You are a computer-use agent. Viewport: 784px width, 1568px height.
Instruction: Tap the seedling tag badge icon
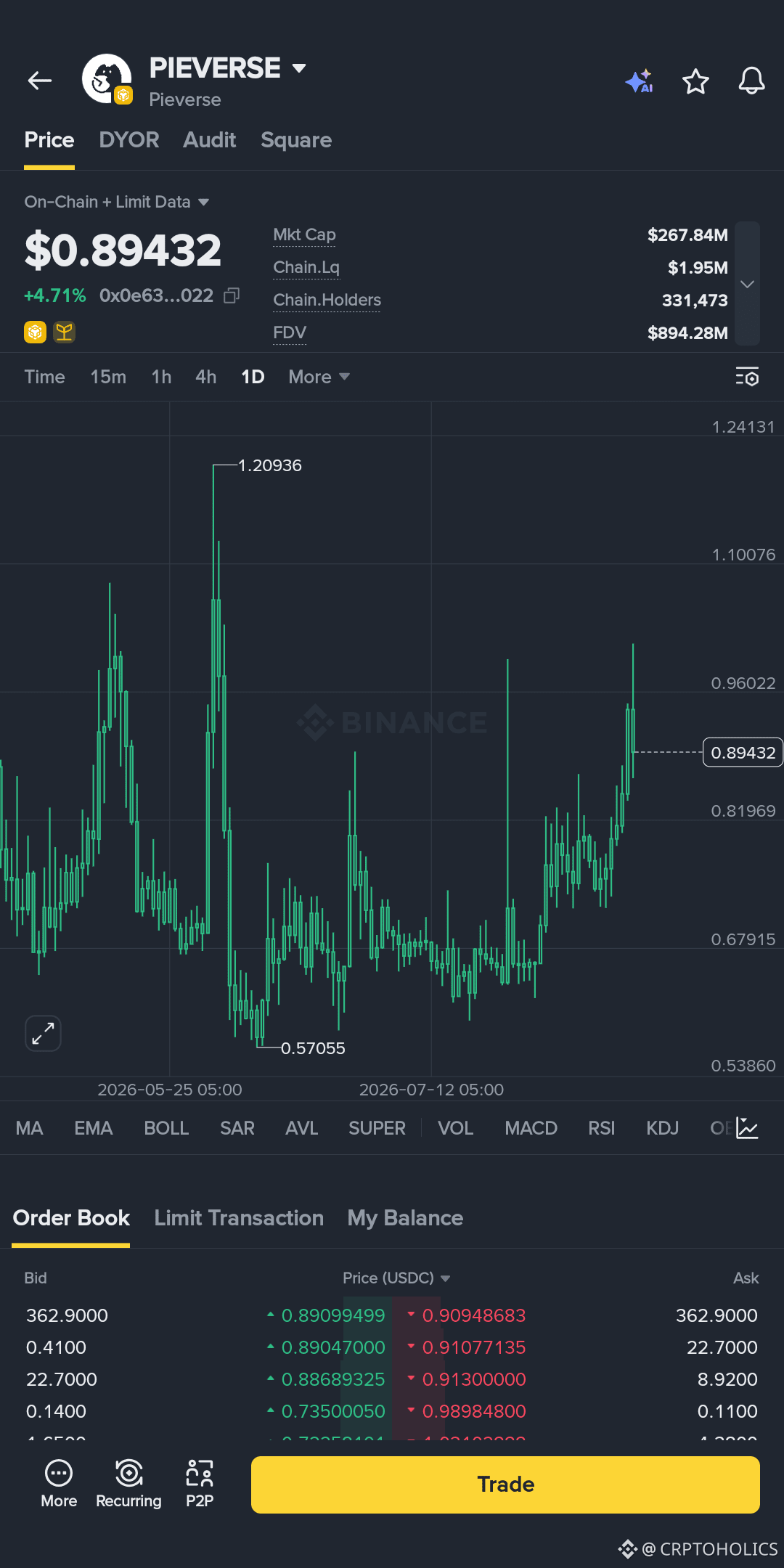tap(65, 332)
